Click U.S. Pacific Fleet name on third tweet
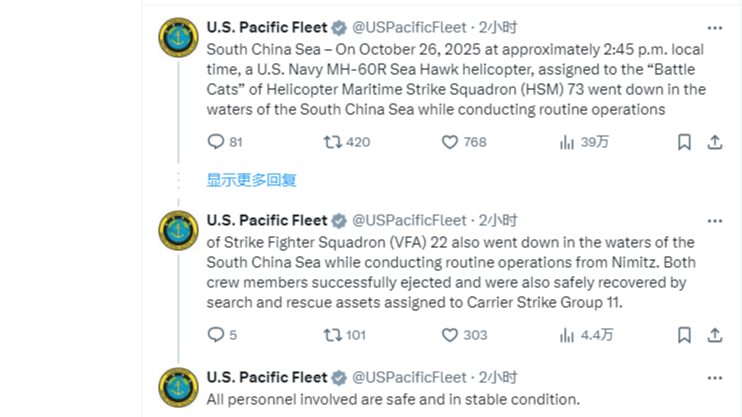This screenshot has height=417, width=742. (266, 377)
